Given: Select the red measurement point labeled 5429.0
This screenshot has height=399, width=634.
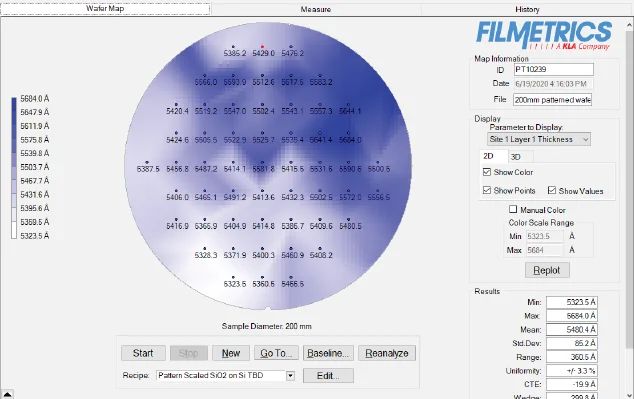Looking at the screenshot, I should click(262, 46).
